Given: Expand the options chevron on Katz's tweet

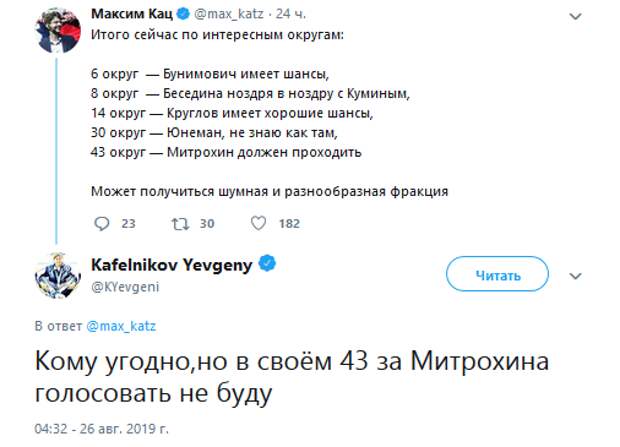Looking at the screenshot, I should [x=576, y=16].
